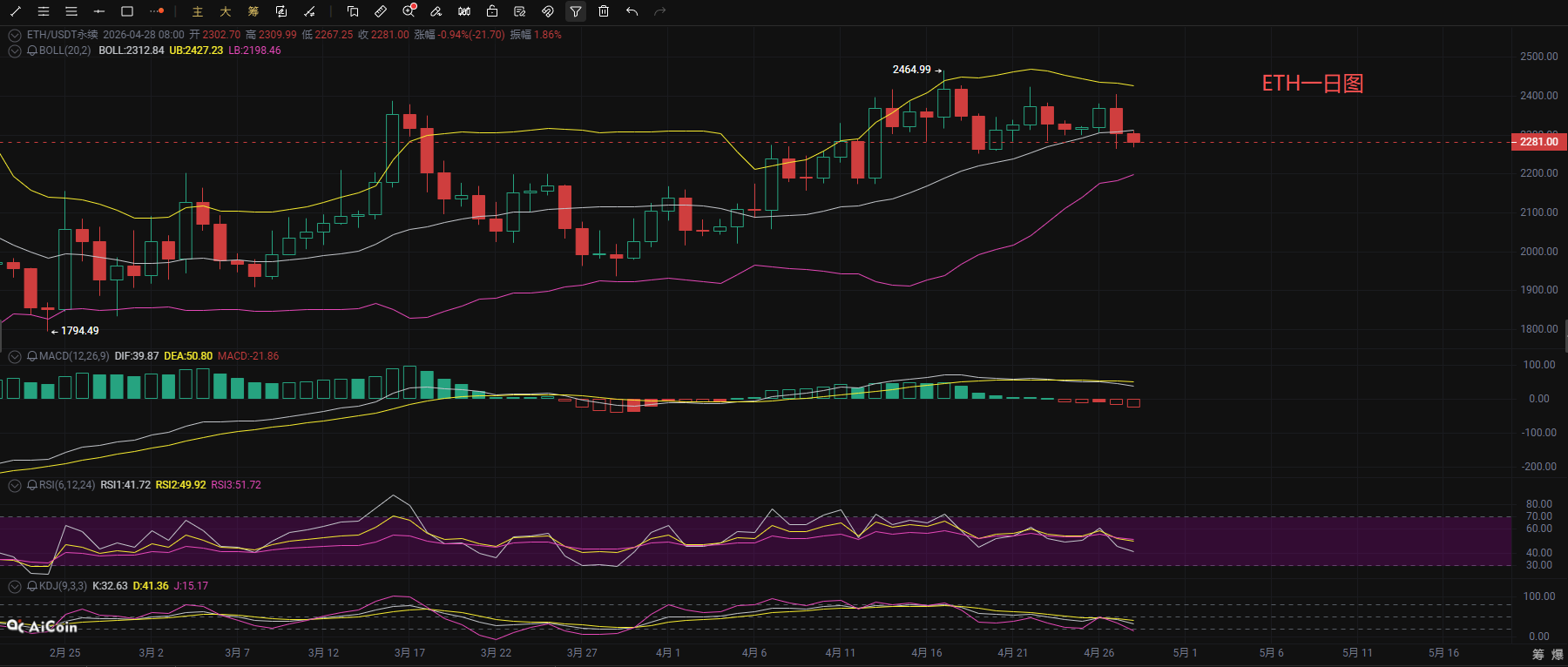Open the ruler measurement tool
Screen dimensions: 1568x667
pos(381,11)
